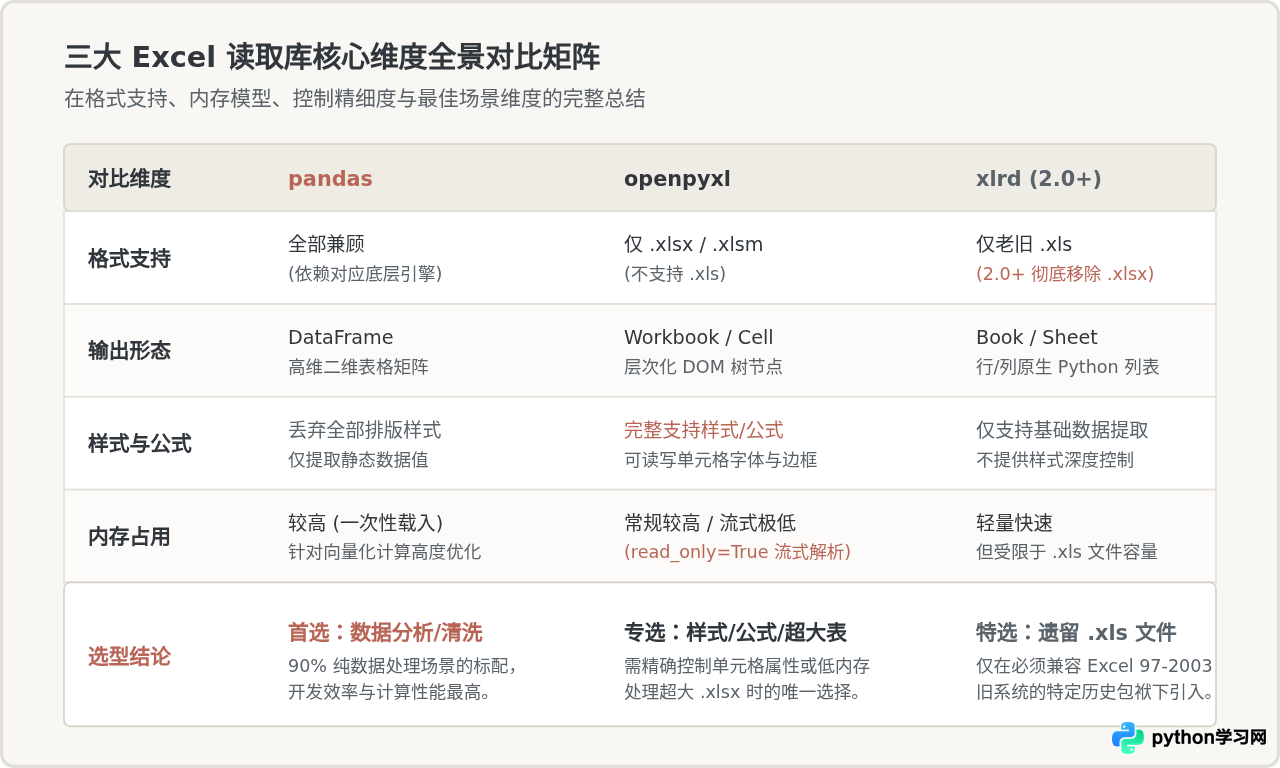1280x768 pixels.
Task: Click the text "针对向量化计算高度优化"
Action: coord(385,552)
